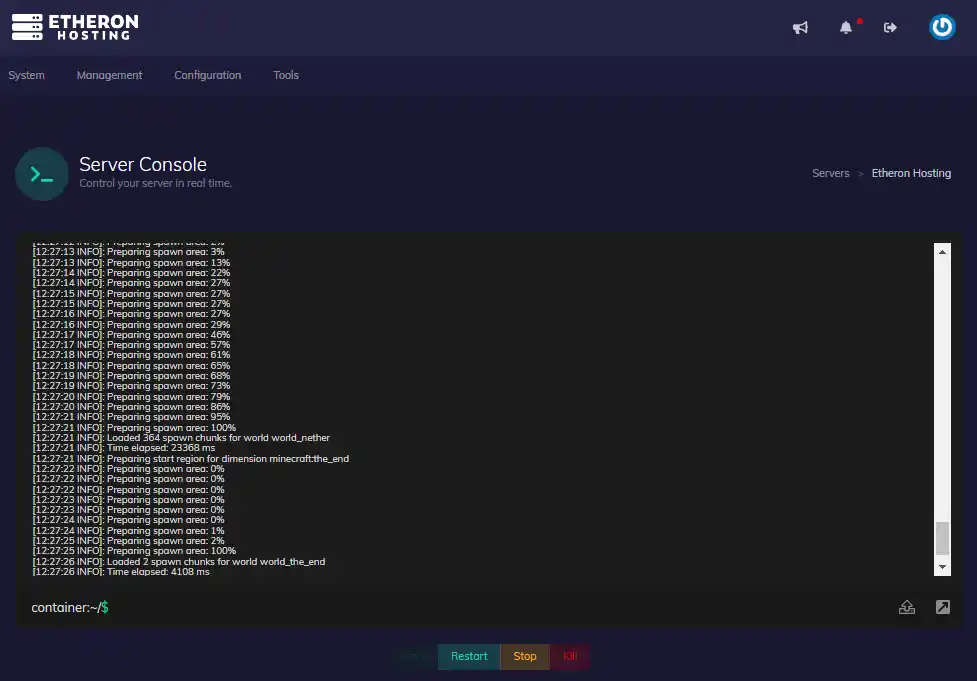
Task: Open the blue power avatar menu
Action: (942, 27)
